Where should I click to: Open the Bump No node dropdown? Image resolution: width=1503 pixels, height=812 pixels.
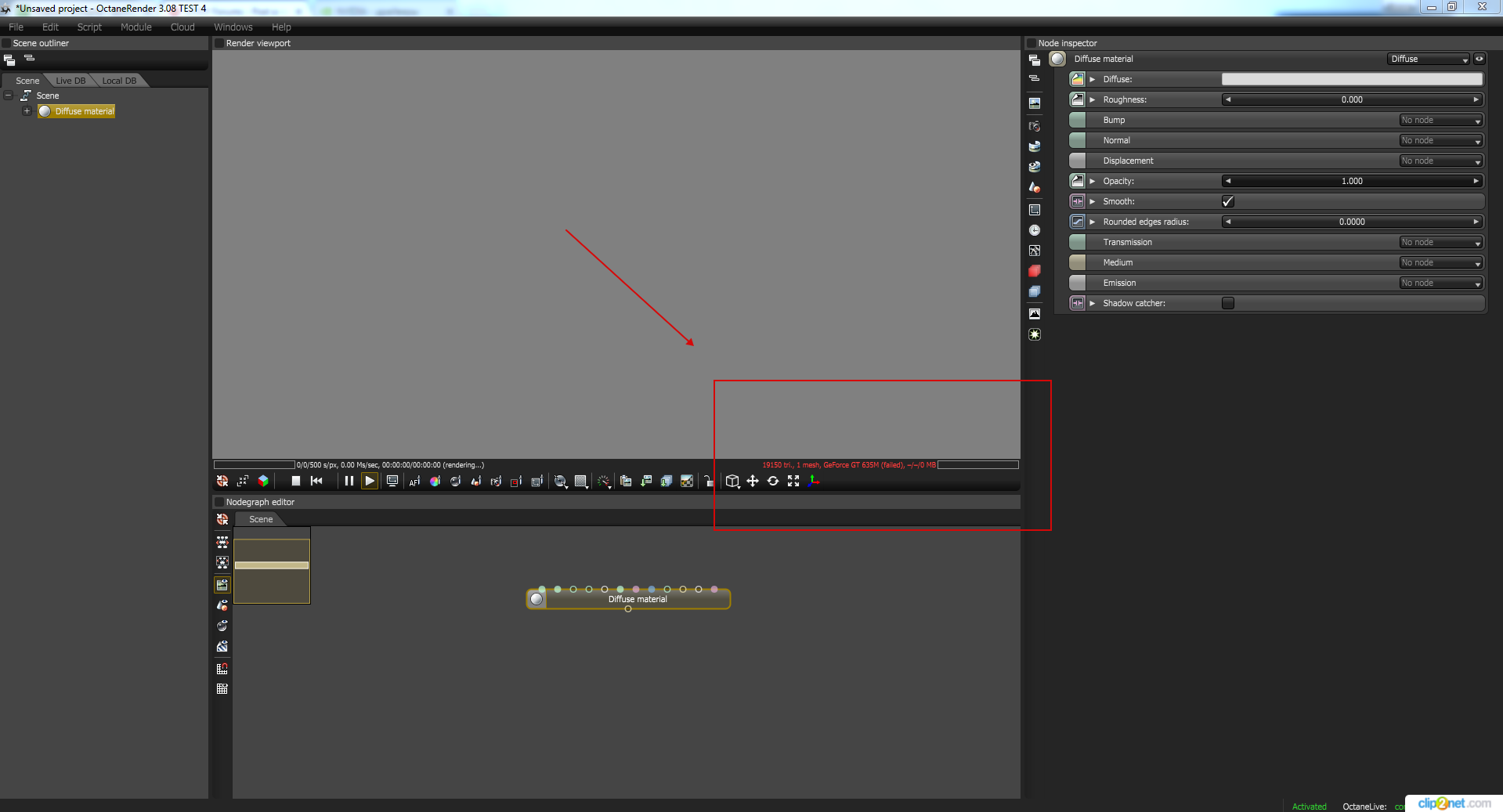tap(1440, 120)
